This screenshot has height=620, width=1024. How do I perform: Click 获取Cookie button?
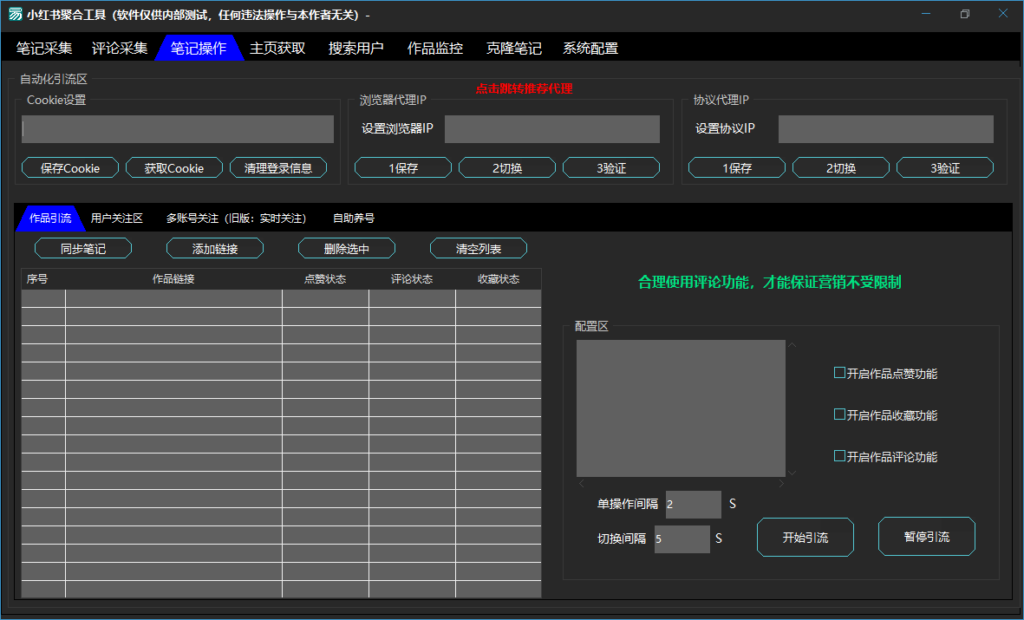tap(174, 168)
